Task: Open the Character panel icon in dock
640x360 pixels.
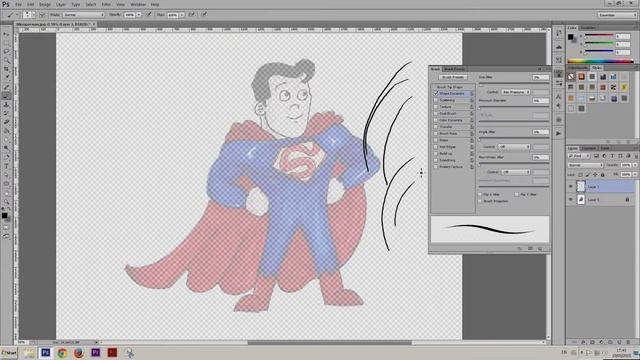Action: (558, 97)
